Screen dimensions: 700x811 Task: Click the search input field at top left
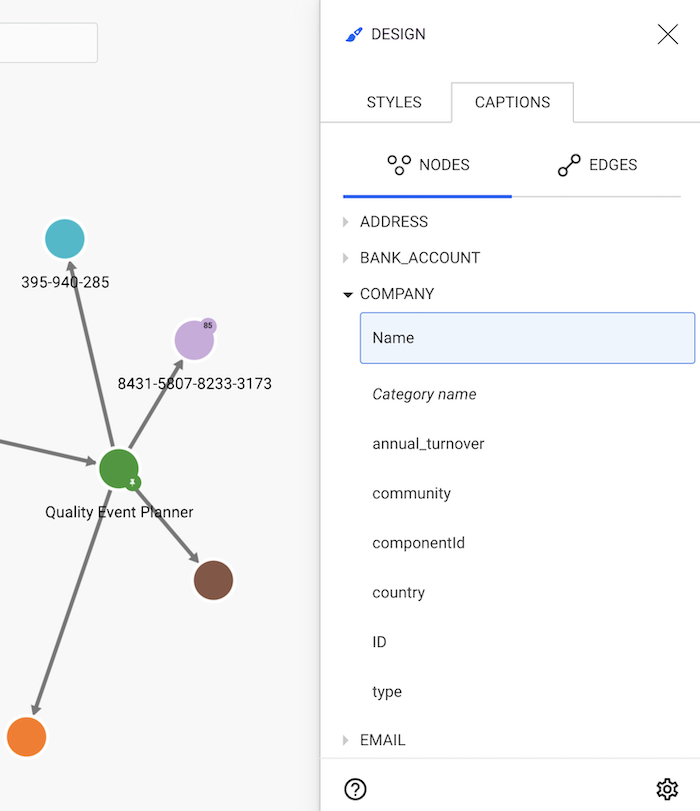[48, 43]
